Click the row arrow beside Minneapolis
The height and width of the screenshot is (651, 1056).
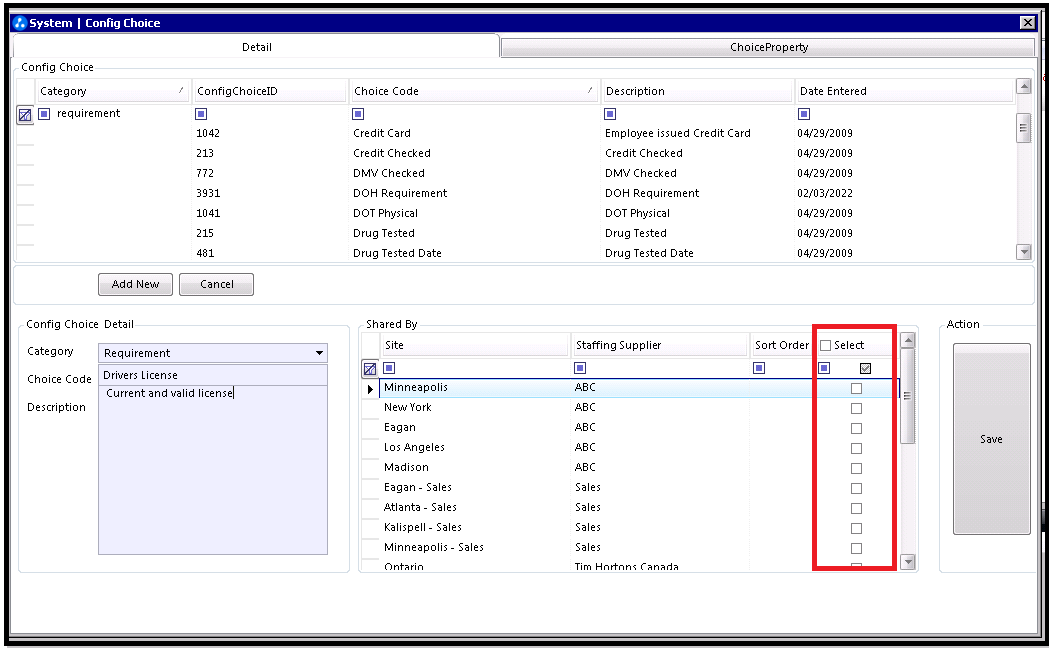coord(370,388)
